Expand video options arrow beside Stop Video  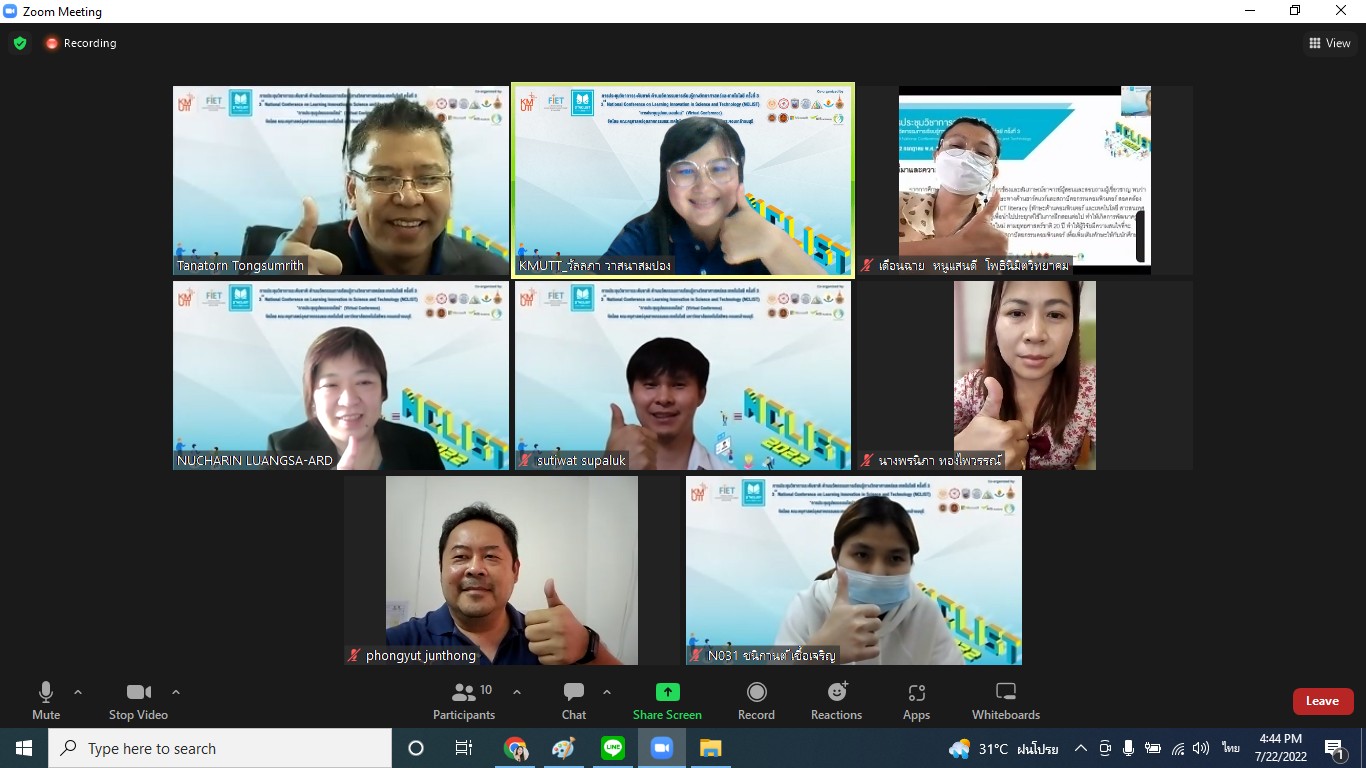176,692
